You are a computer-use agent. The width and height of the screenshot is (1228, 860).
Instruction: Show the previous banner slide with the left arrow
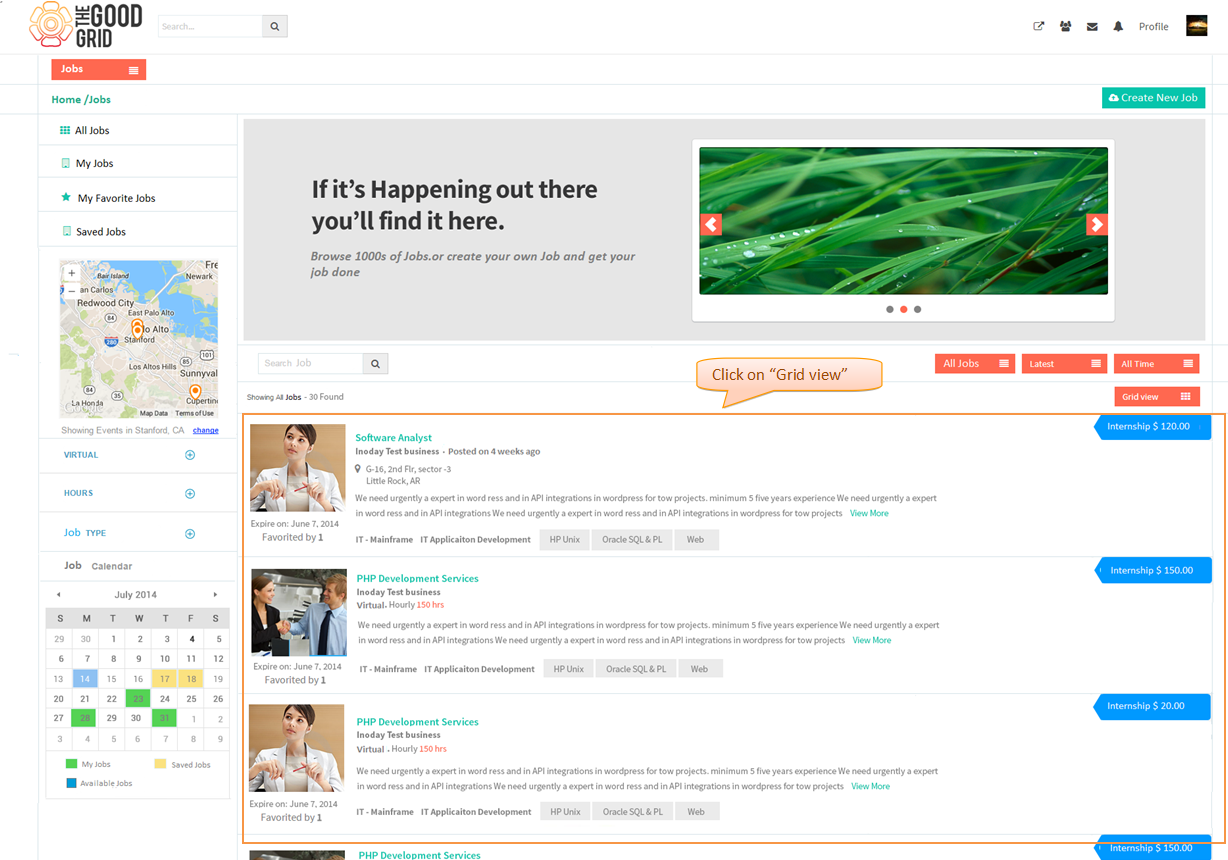(711, 224)
